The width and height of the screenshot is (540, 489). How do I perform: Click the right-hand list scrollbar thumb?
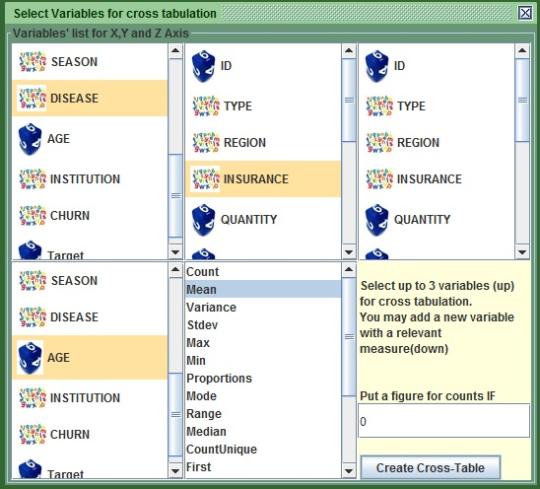pos(522,100)
